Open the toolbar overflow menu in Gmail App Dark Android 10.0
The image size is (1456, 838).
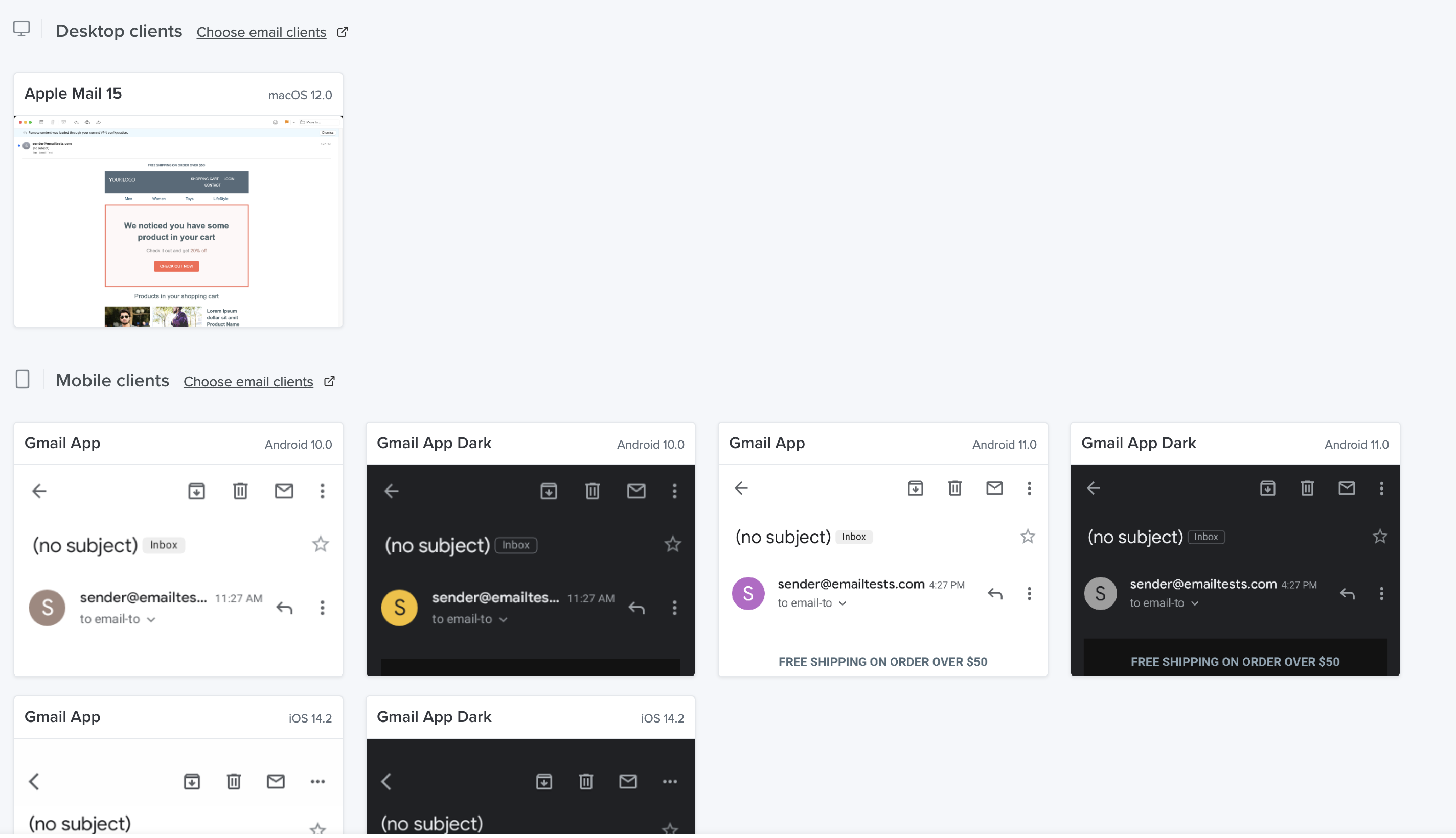coord(674,491)
